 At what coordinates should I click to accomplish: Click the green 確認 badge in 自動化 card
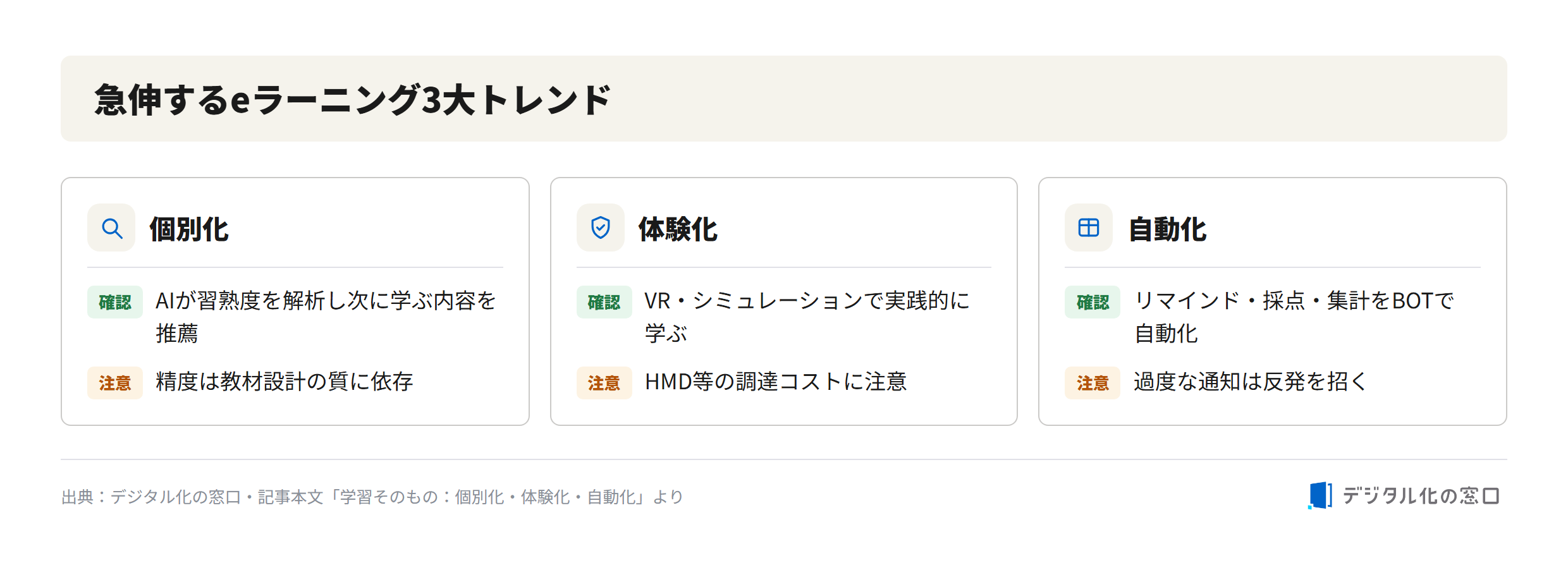(x=1093, y=302)
